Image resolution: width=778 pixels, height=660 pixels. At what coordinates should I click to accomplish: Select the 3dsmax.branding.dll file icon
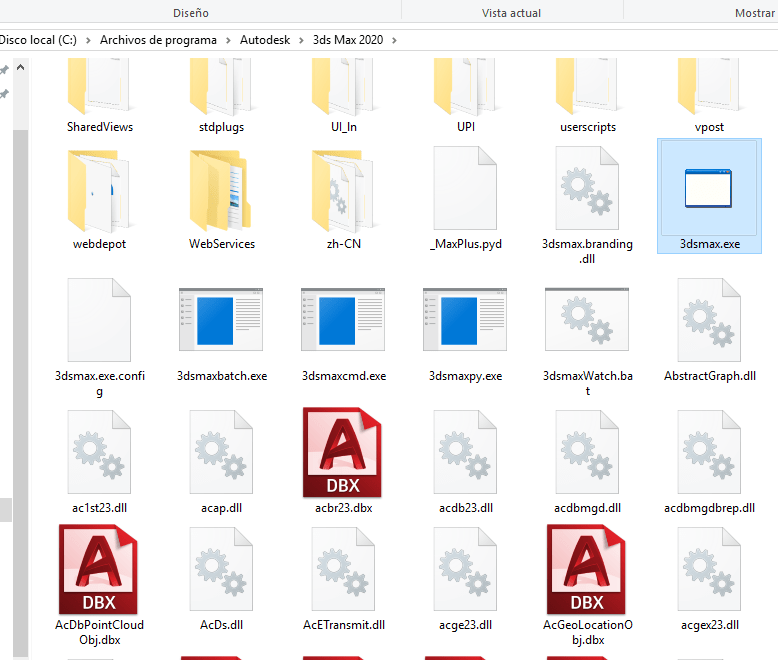pos(587,188)
